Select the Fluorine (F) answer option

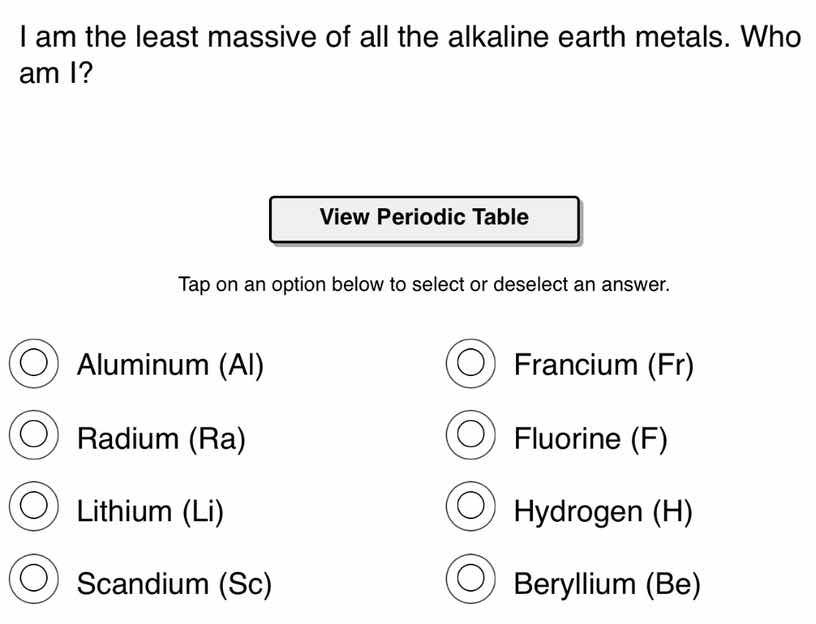tap(470, 435)
